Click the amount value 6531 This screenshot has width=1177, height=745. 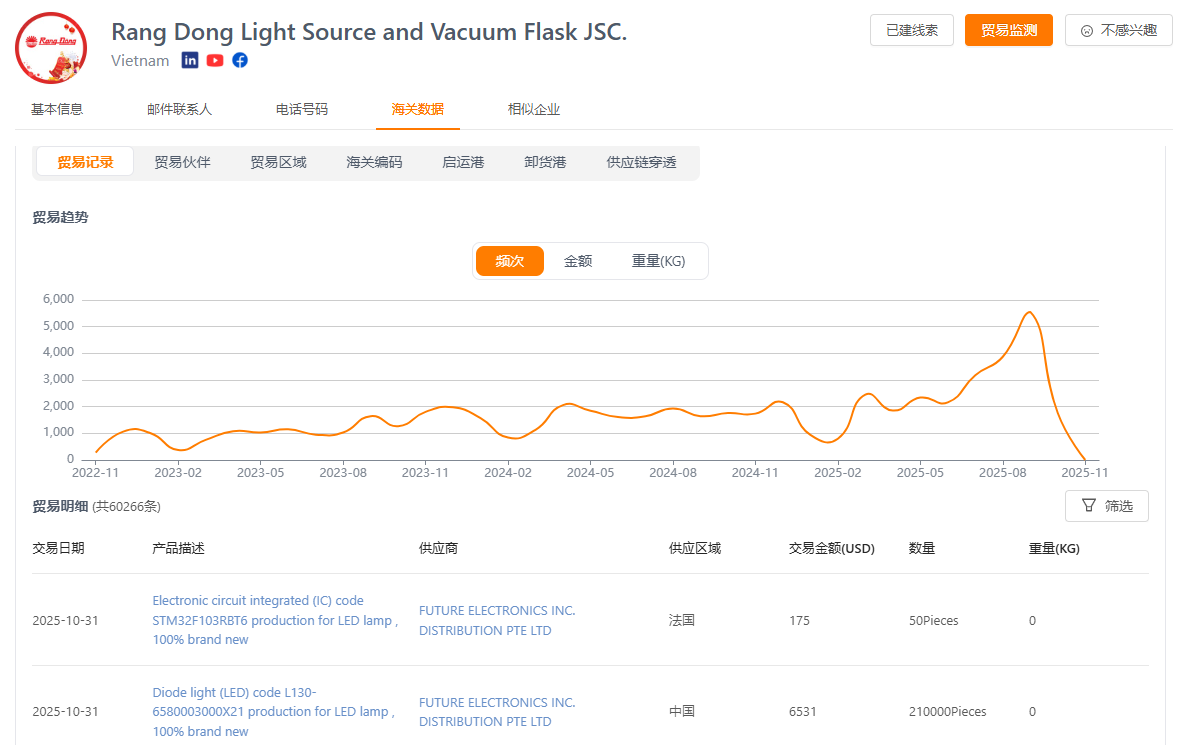point(802,711)
